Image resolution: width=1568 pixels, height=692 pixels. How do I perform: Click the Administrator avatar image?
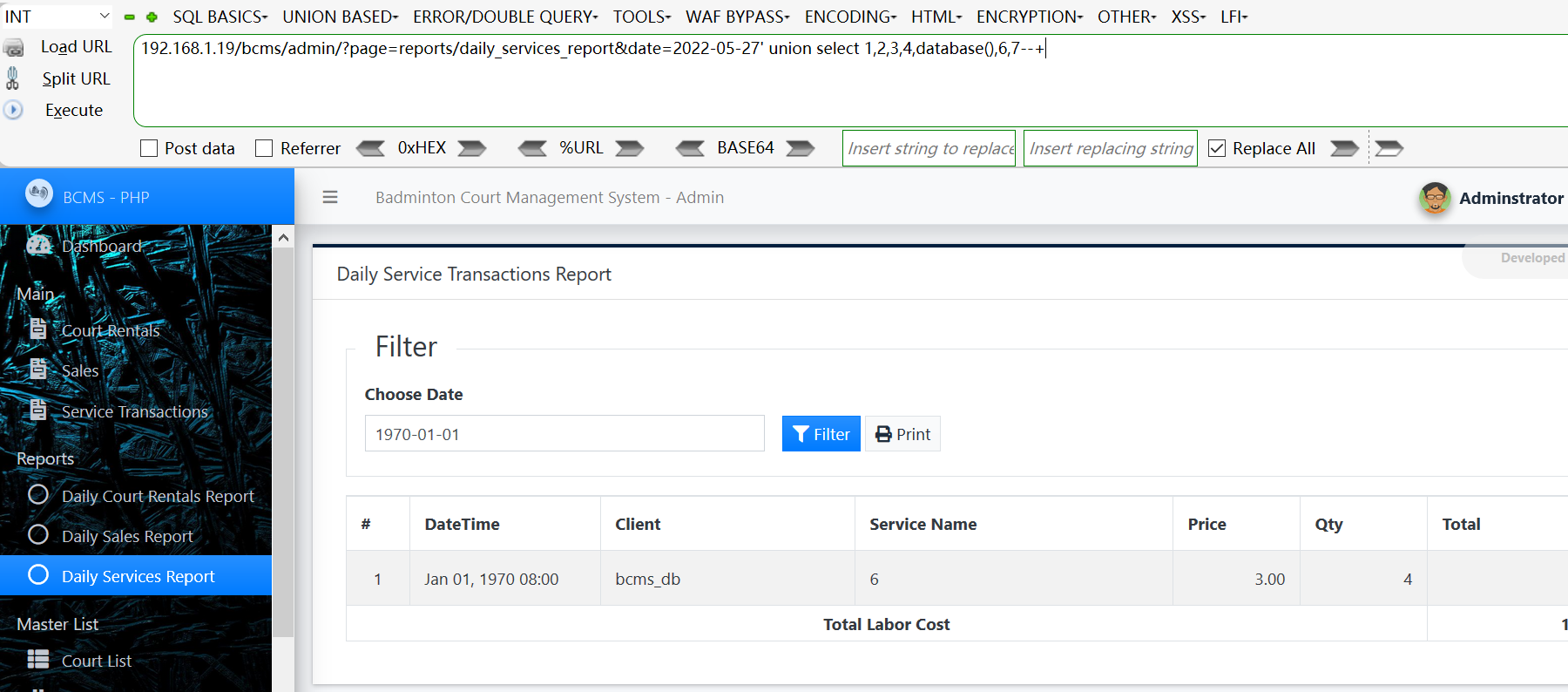[x=1435, y=198]
